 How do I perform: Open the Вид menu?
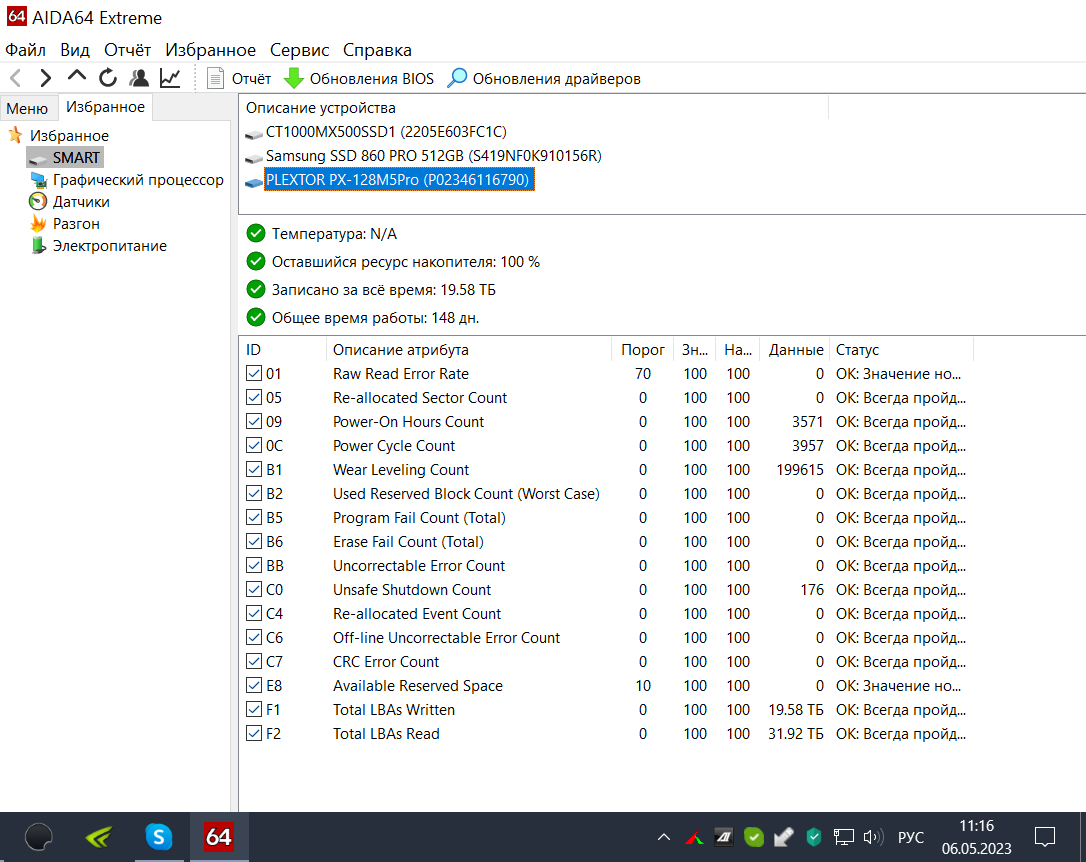click(x=75, y=50)
